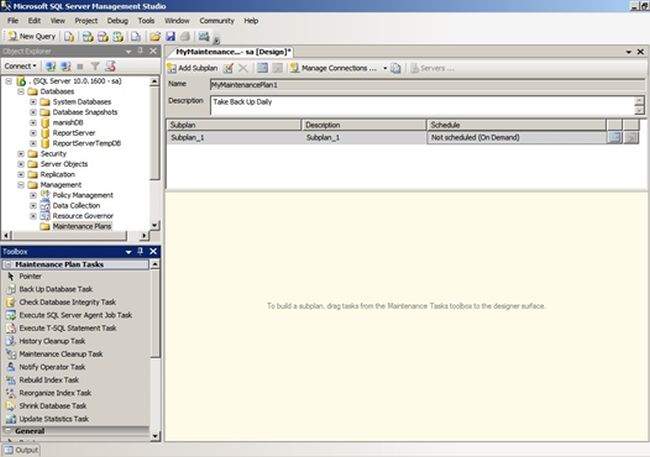This screenshot has width=650, height=457.
Task: Expand the Security folder node
Action: tap(21, 154)
